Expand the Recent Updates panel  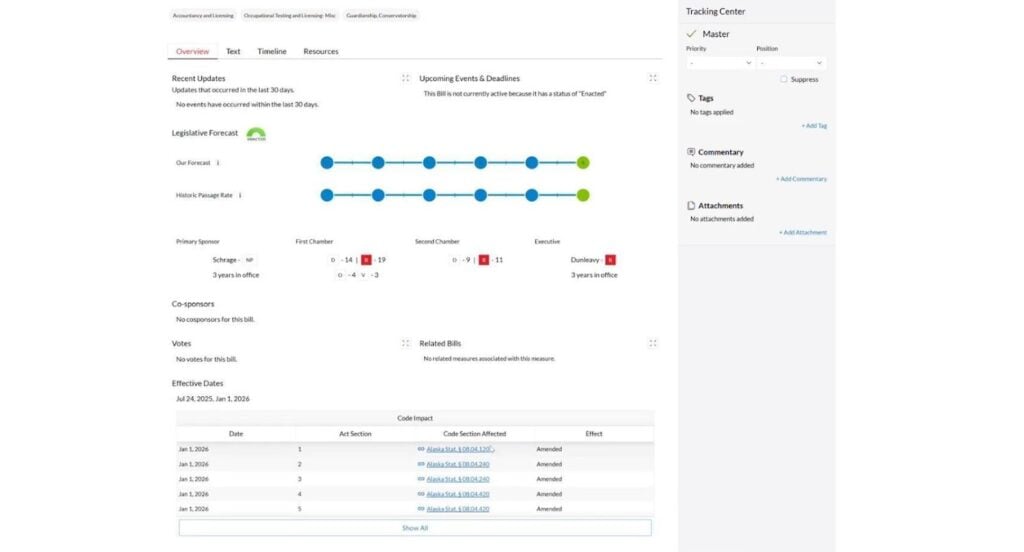coord(405,78)
